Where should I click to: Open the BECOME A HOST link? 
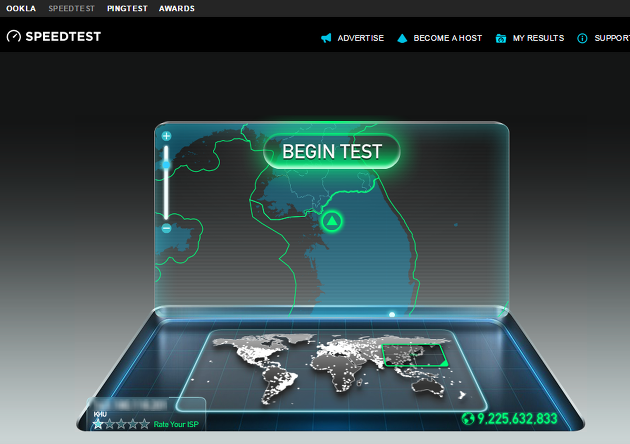point(448,38)
